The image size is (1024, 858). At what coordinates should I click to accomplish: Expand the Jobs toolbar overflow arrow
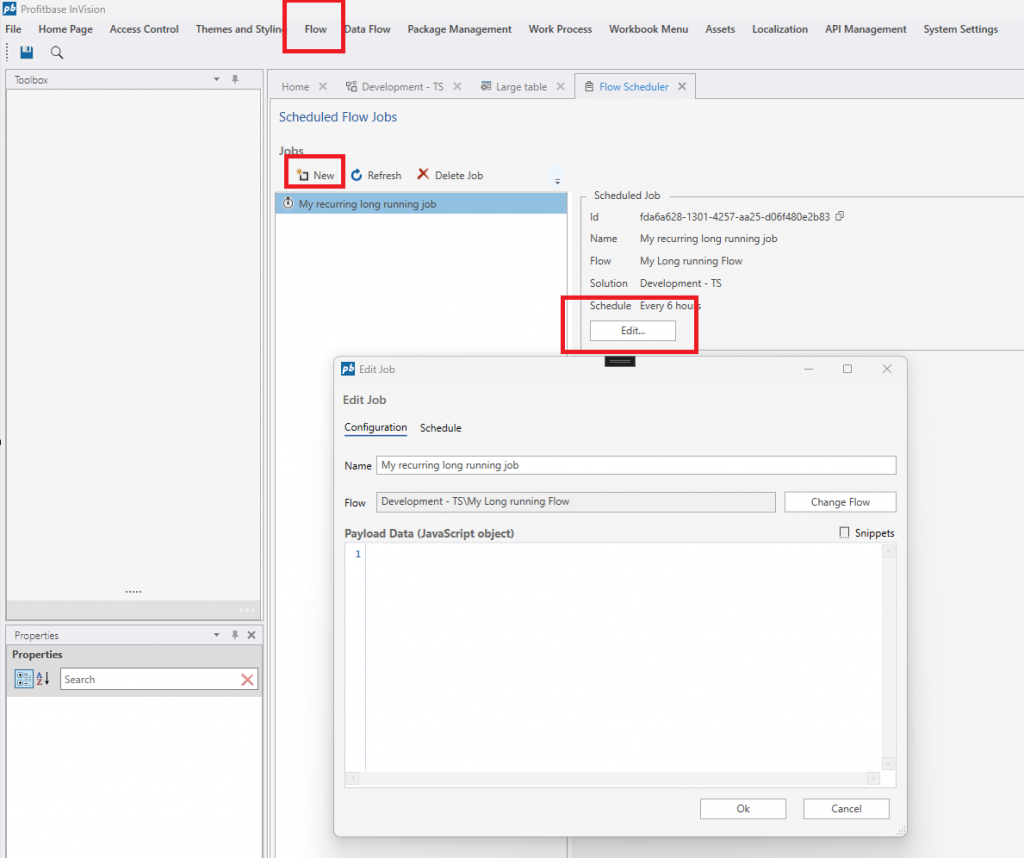557,181
